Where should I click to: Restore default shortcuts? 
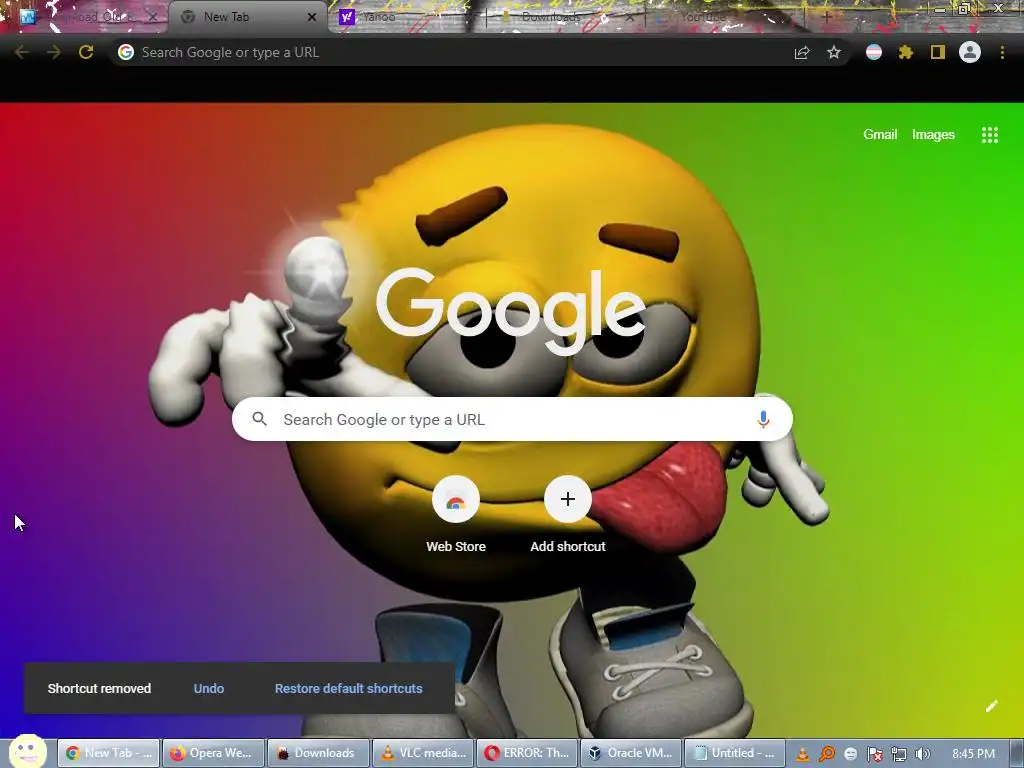point(349,688)
